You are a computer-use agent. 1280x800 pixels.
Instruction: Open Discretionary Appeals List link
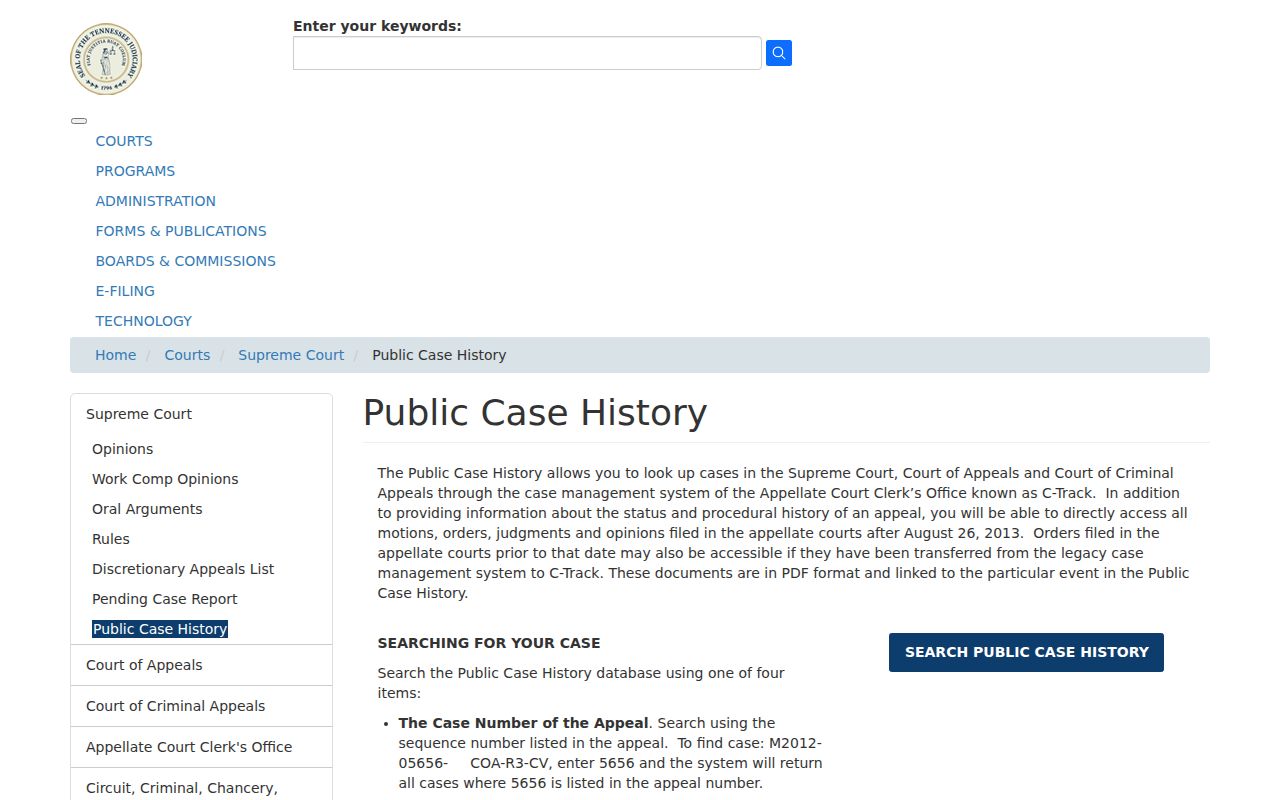point(183,569)
